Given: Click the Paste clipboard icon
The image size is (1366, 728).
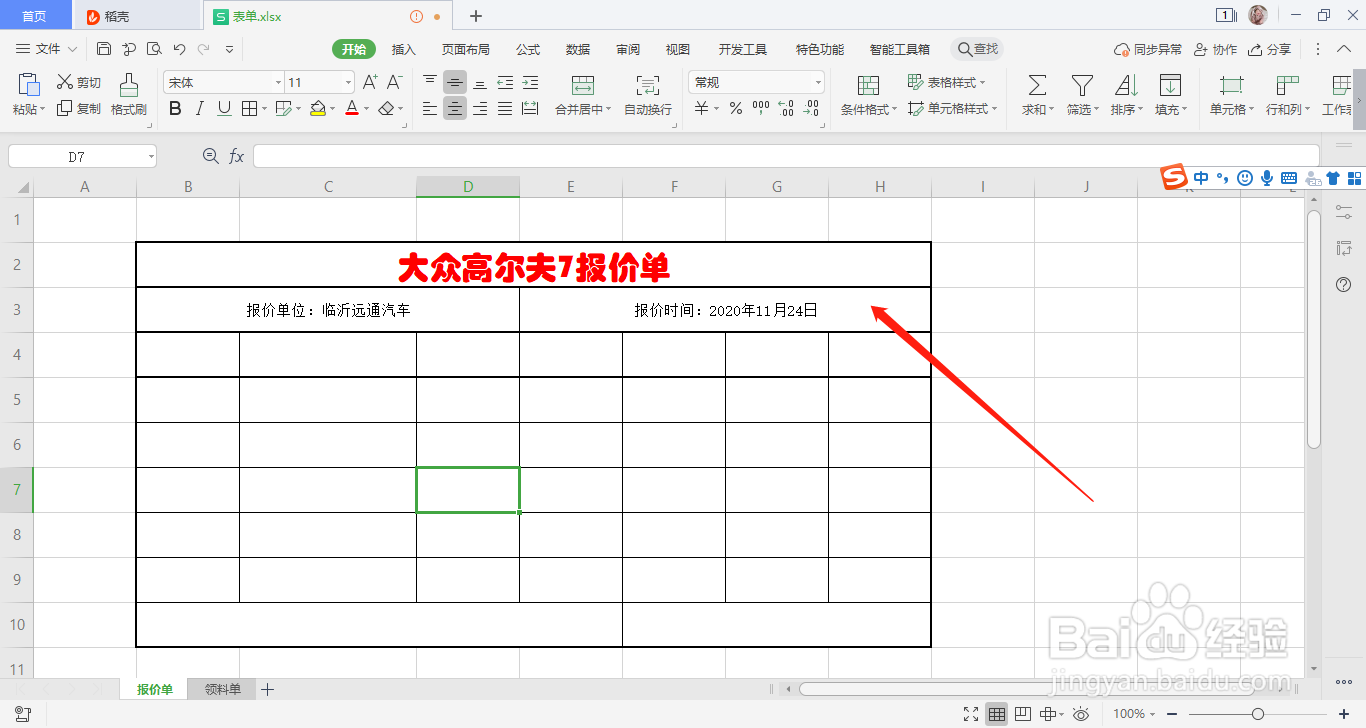Looking at the screenshot, I should [29, 85].
